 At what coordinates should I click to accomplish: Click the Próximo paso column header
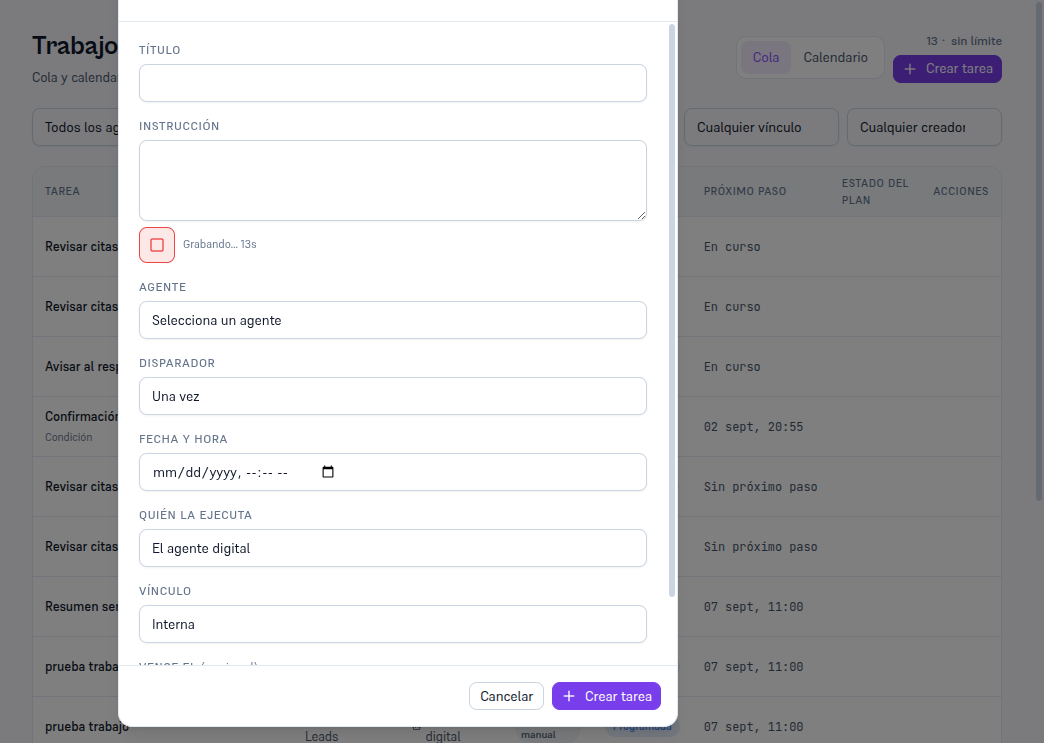click(745, 191)
